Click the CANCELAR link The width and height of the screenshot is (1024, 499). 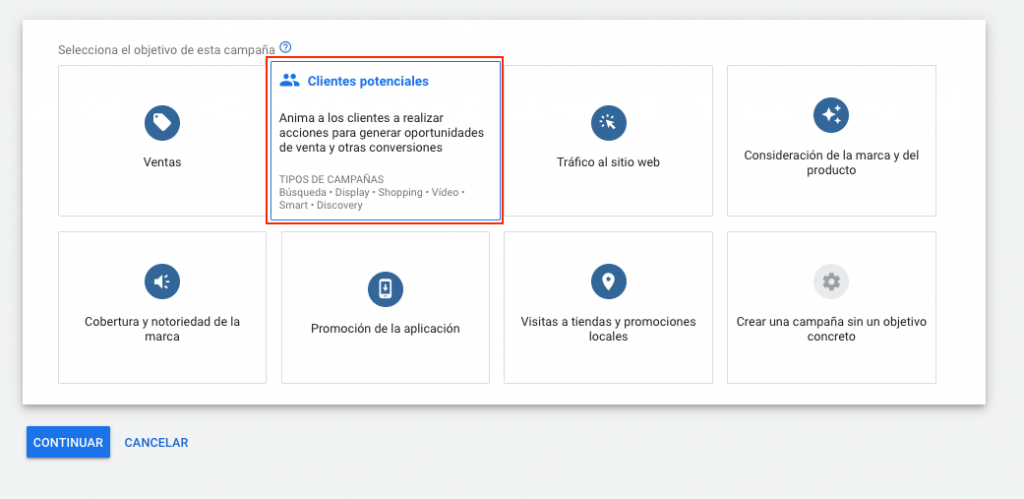tap(156, 443)
